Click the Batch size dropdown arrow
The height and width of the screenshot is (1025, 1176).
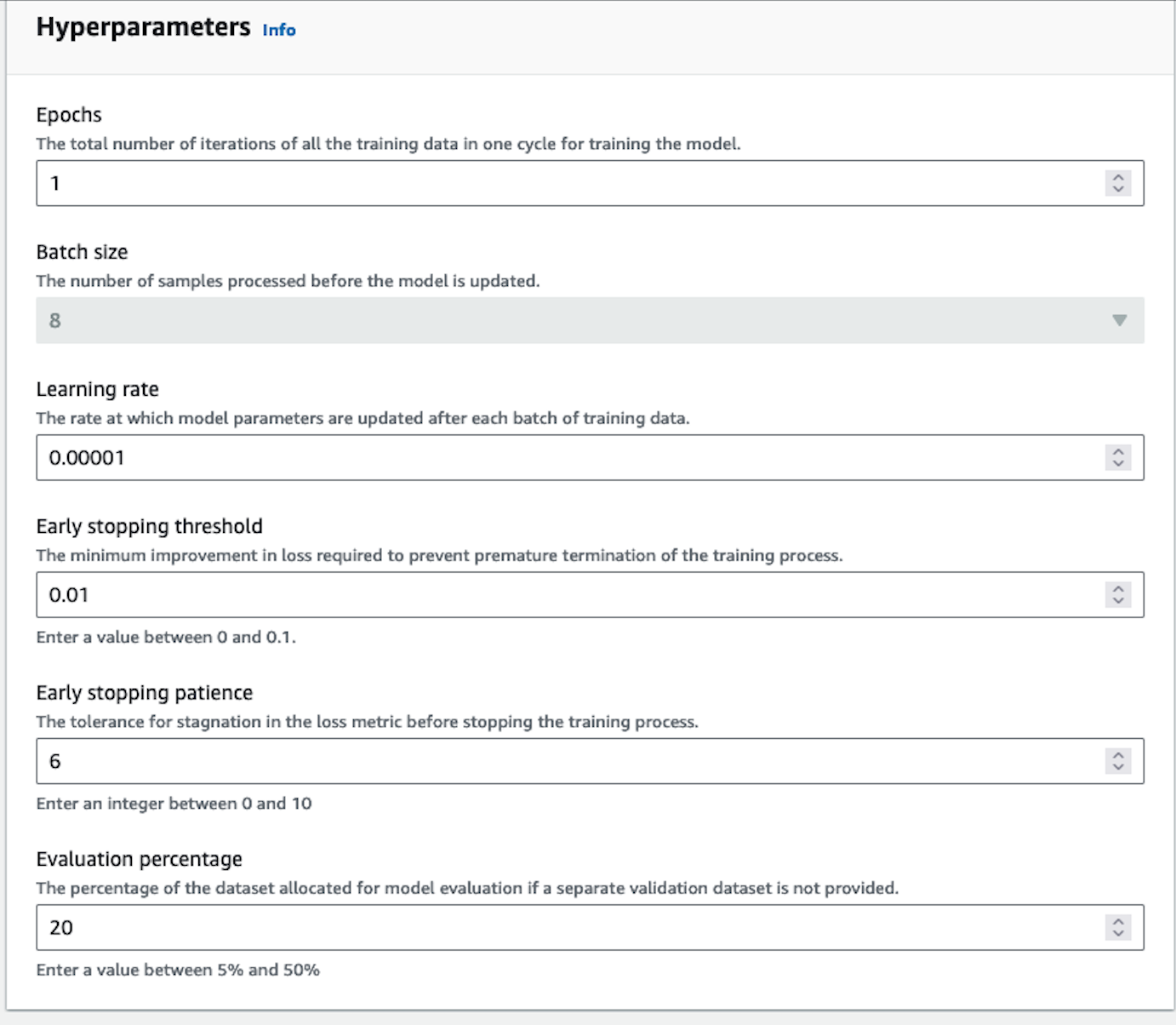pos(1119,320)
